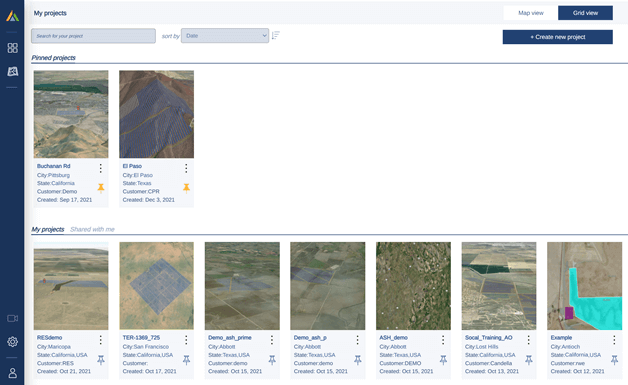
Task: Open the three-dot menu for Demo_ash_prime
Action: click(x=272, y=340)
